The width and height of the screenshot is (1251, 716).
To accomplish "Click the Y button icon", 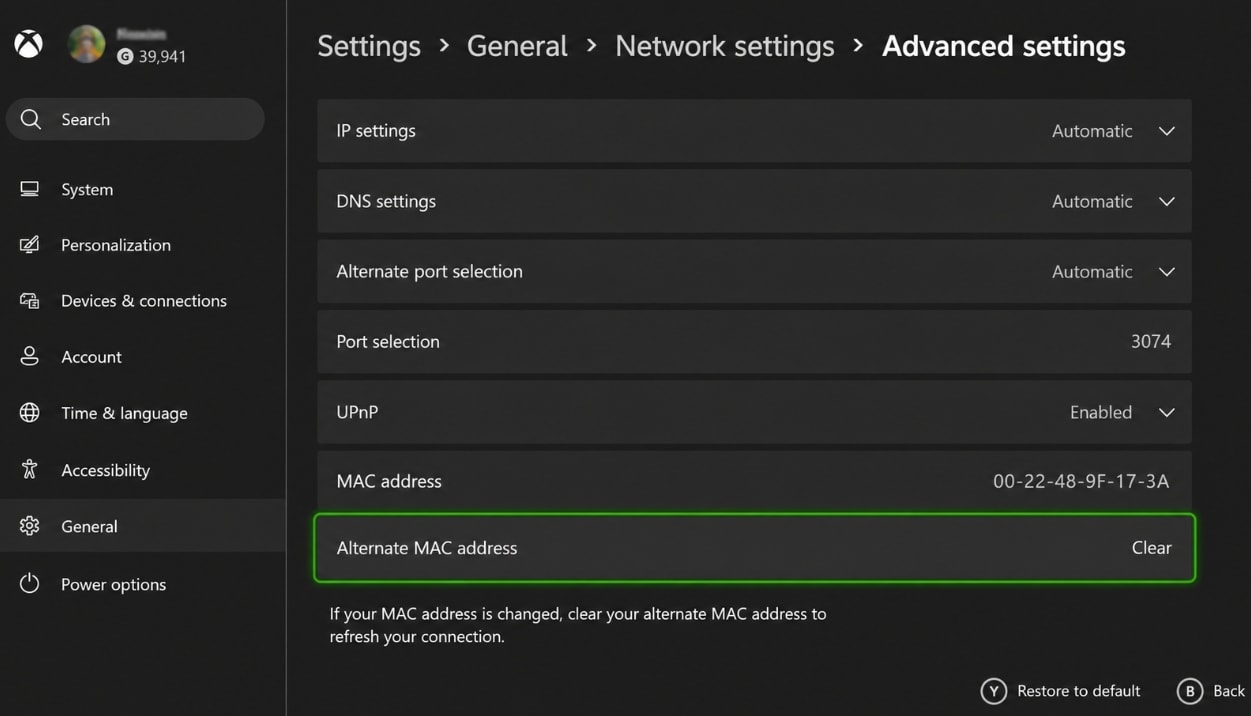I will tap(993, 691).
